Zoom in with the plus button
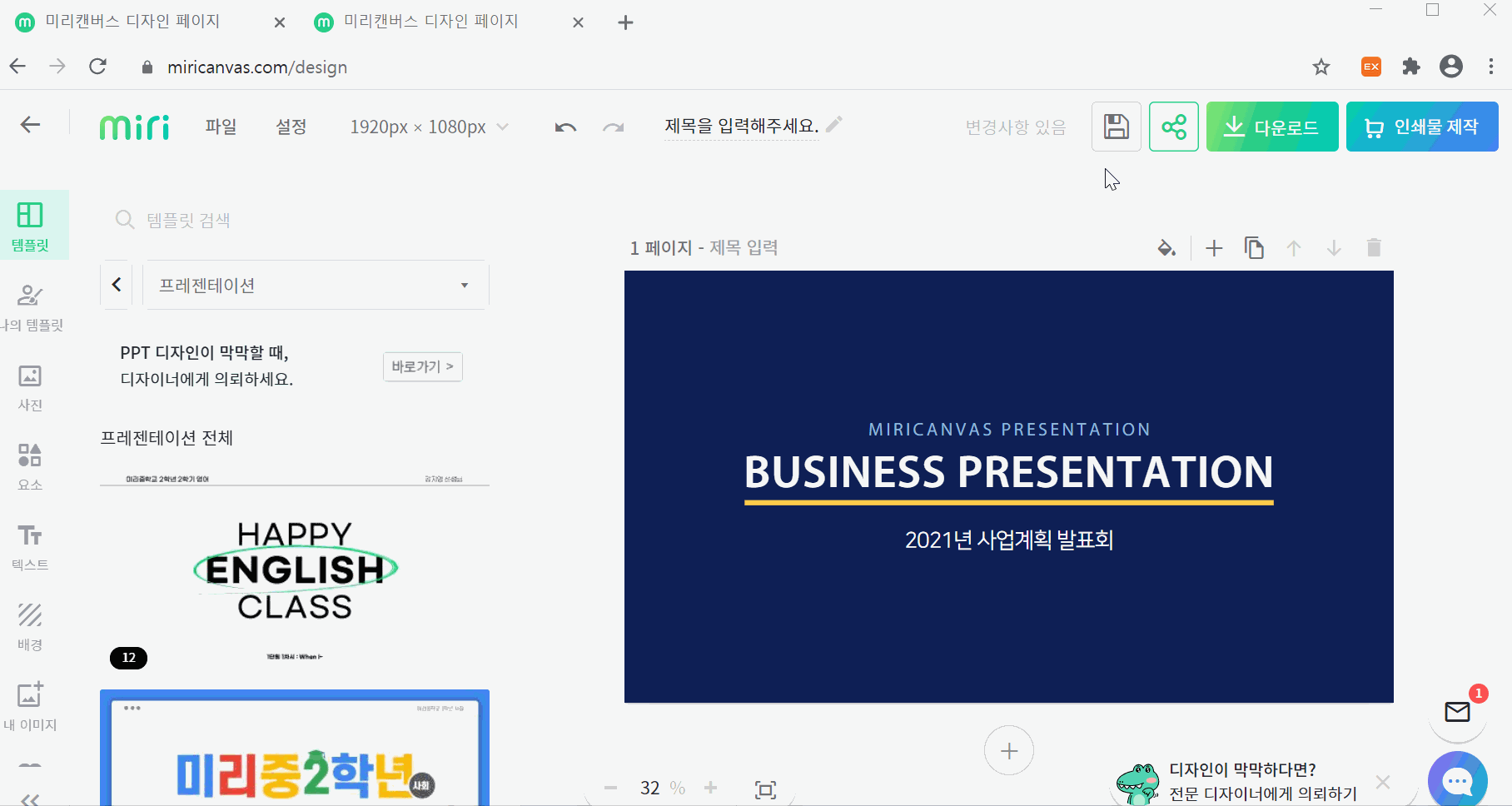 pyautogui.click(x=710, y=788)
